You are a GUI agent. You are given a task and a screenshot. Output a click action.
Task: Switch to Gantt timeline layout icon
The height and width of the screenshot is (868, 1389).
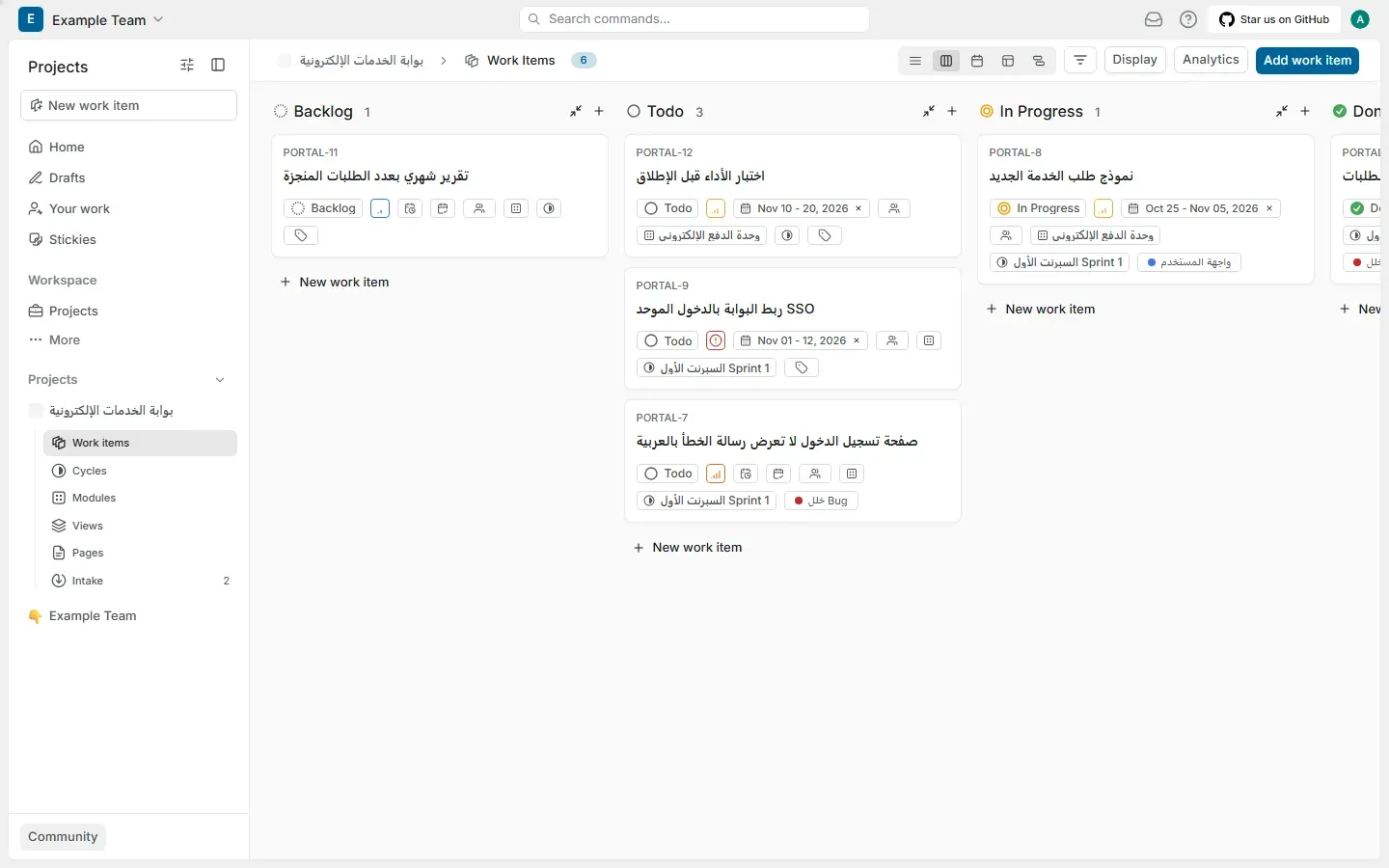[x=1039, y=61]
